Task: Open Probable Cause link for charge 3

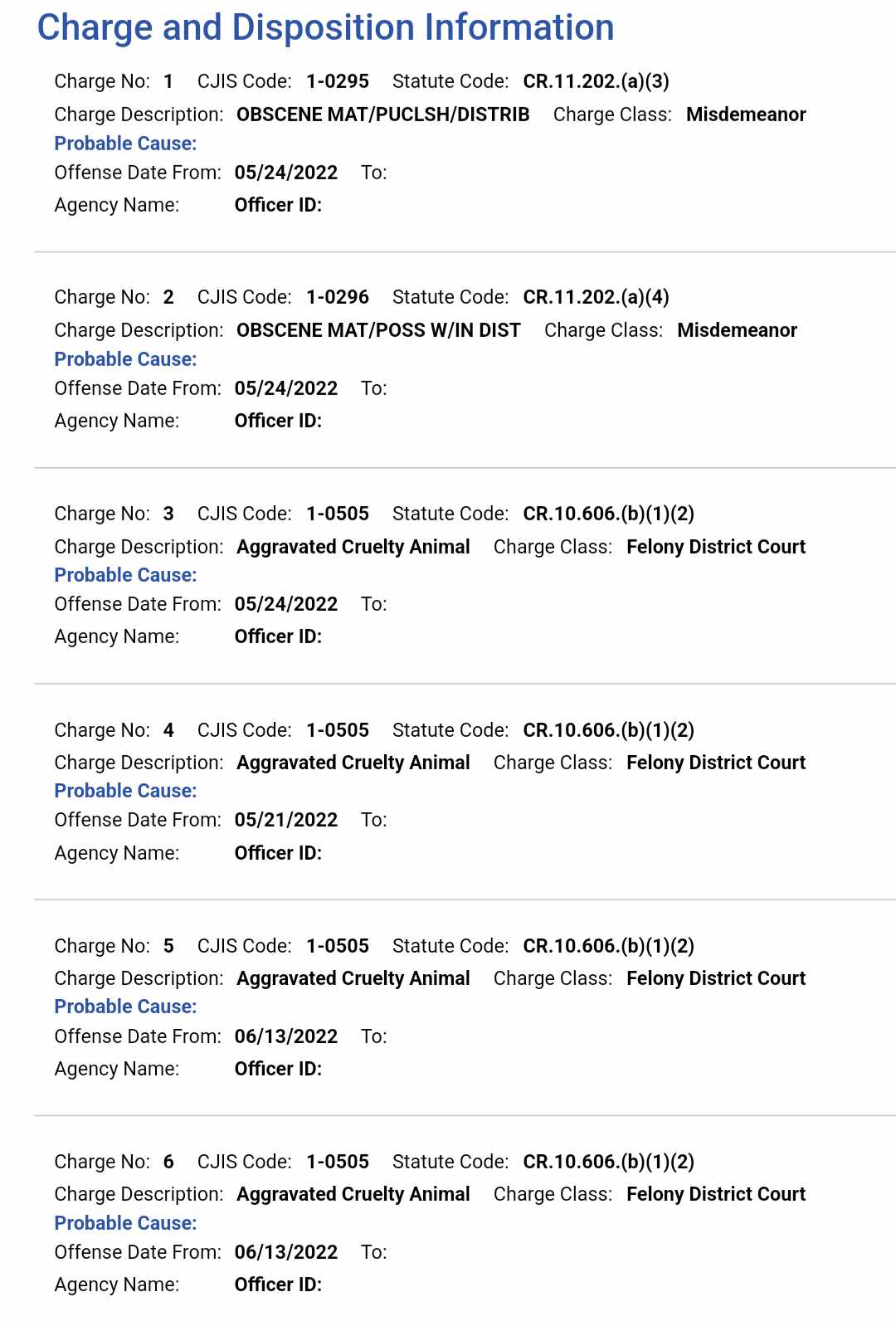Action: tap(125, 575)
